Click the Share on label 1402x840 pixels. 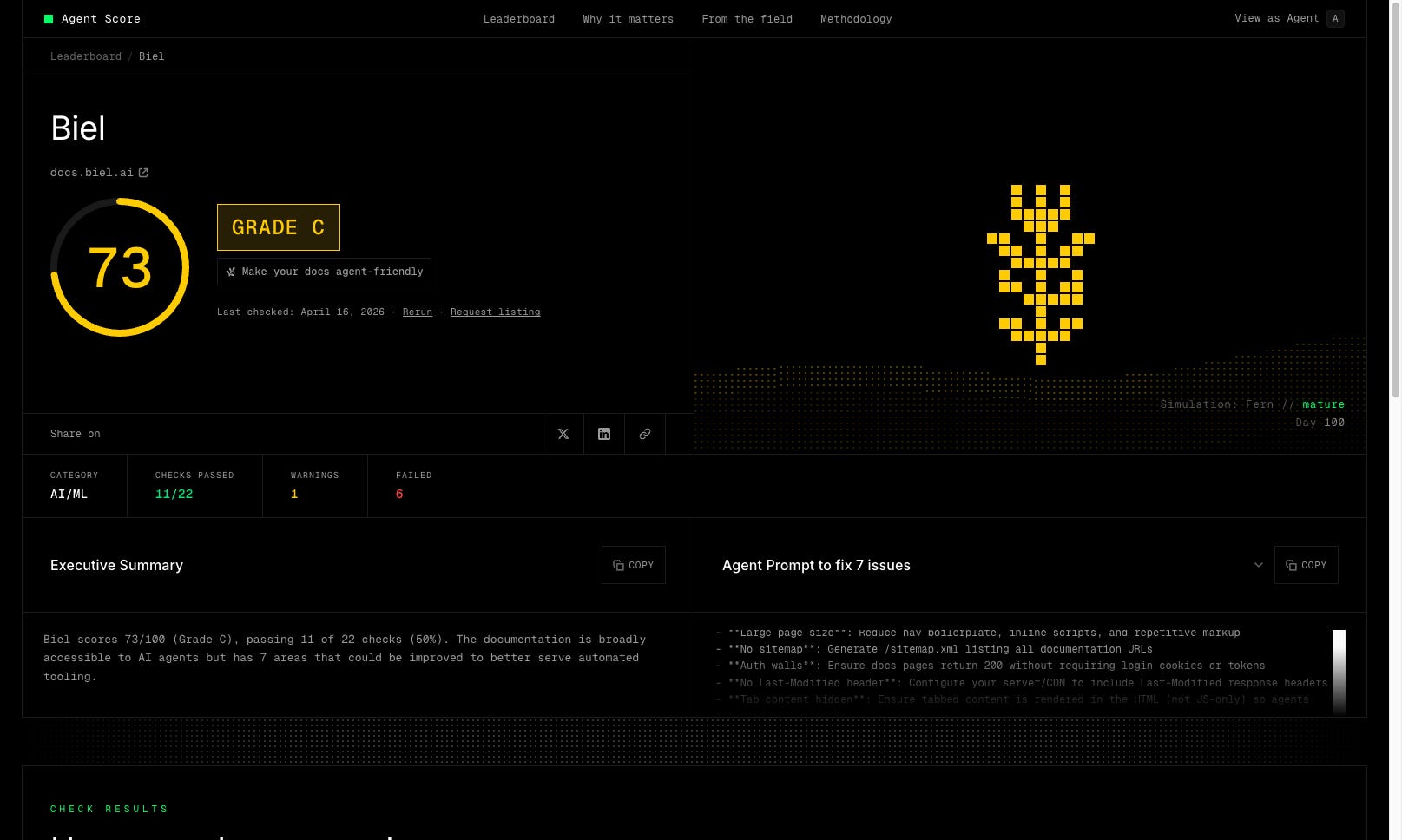click(x=76, y=434)
